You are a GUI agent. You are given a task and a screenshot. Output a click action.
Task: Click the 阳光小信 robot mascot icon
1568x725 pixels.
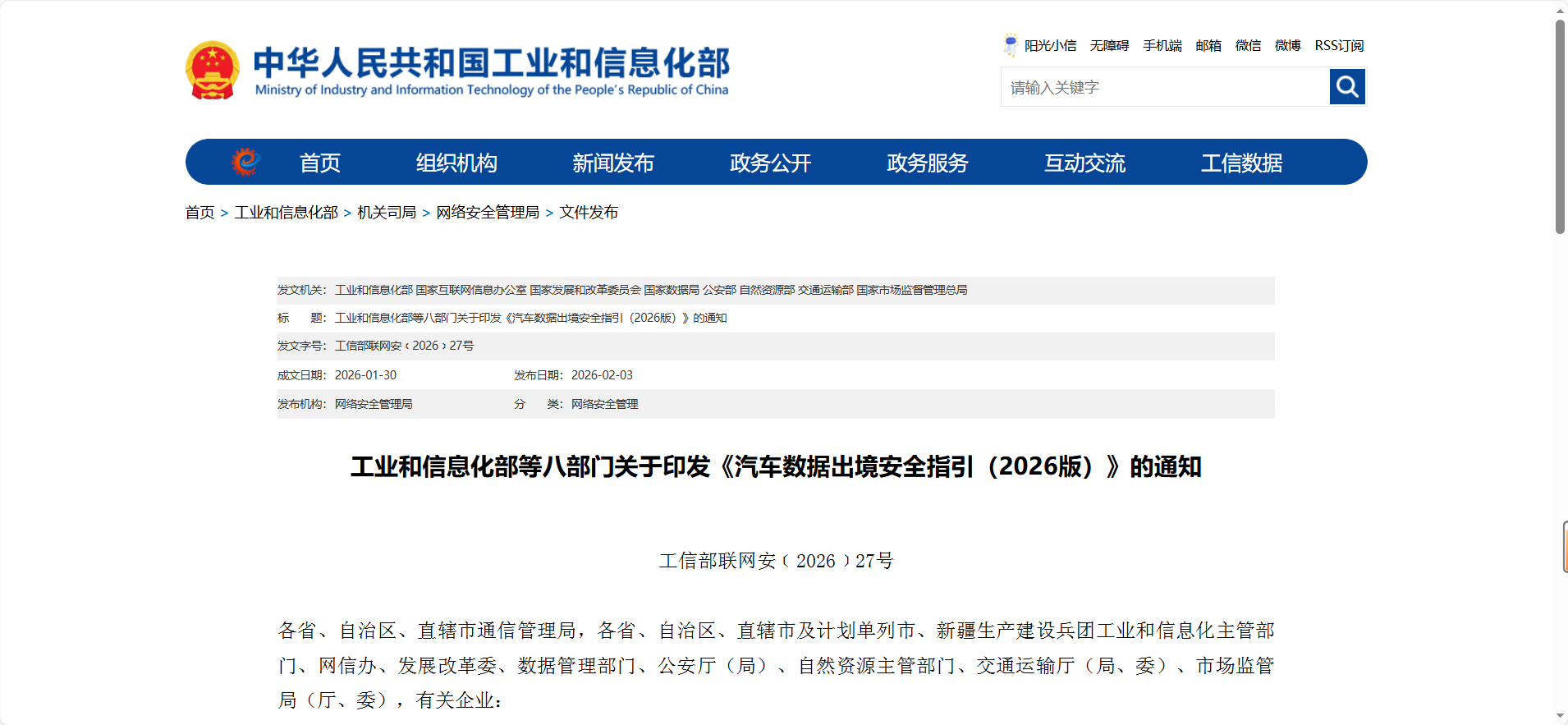pyautogui.click(x=1011, y=44)
